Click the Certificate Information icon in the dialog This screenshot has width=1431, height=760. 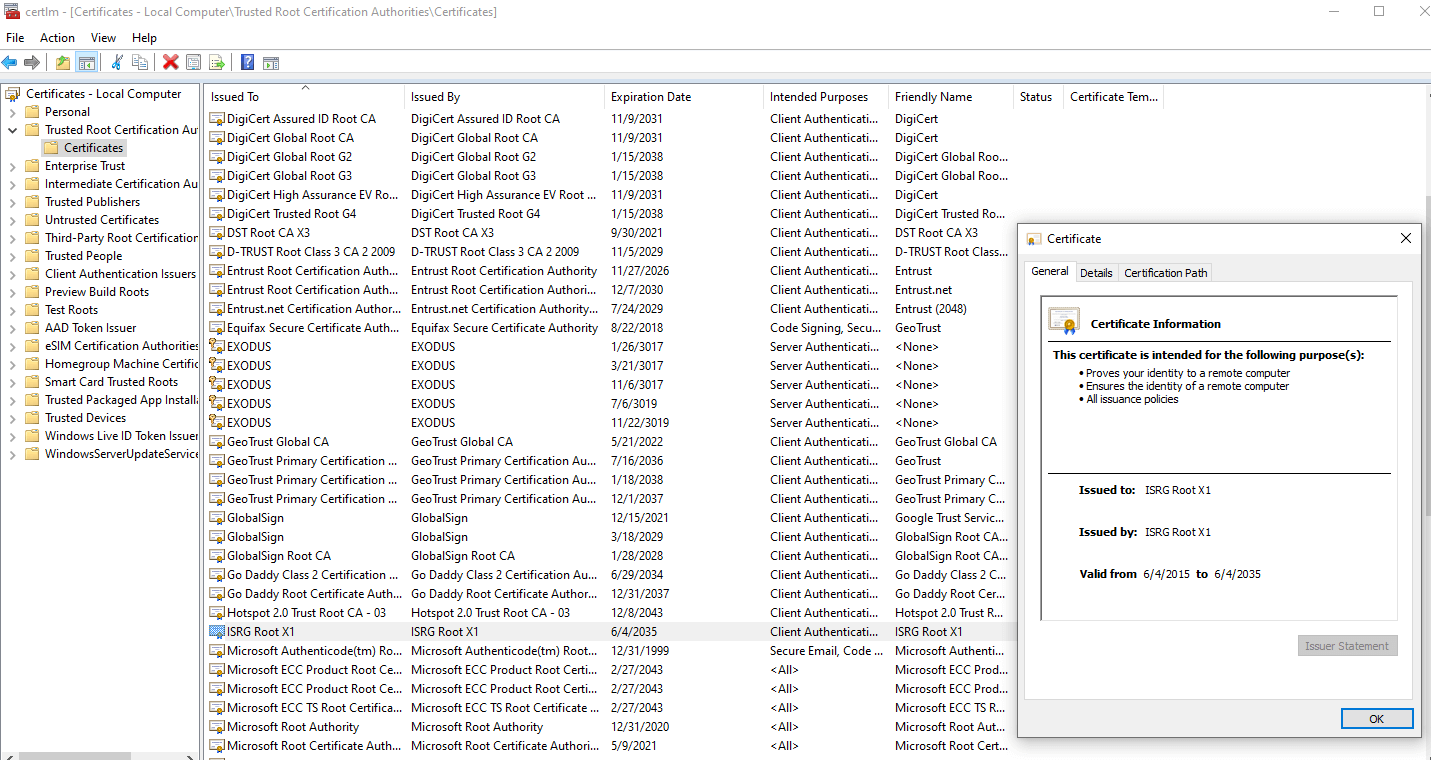tap(1063, 321)
